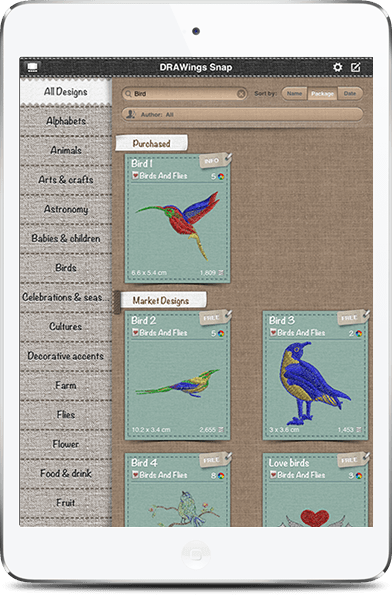Open the Farm category
Screen dimensions: 392x600
point(65,385)
